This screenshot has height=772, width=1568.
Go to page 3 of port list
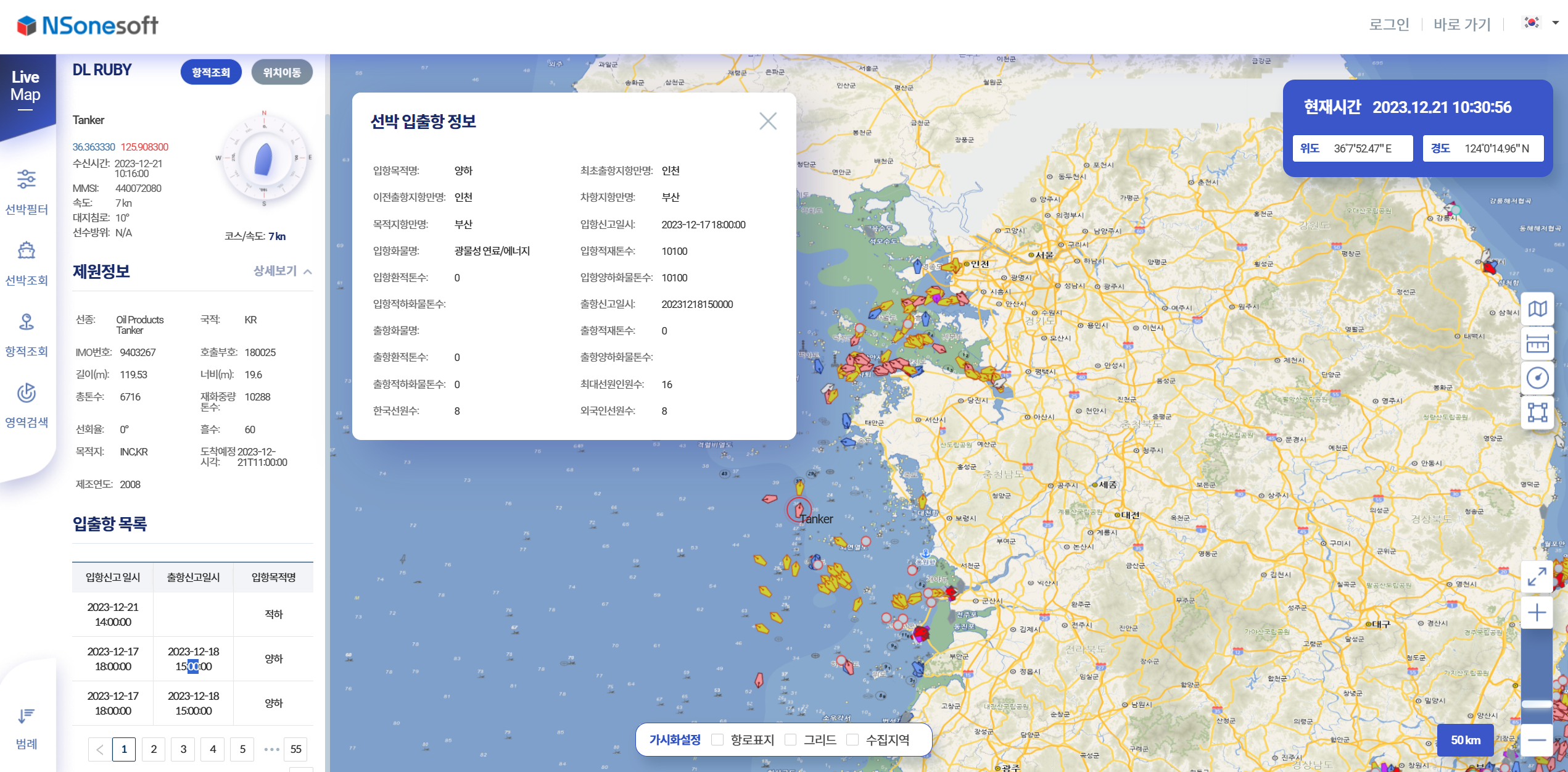tap(183, 749)
